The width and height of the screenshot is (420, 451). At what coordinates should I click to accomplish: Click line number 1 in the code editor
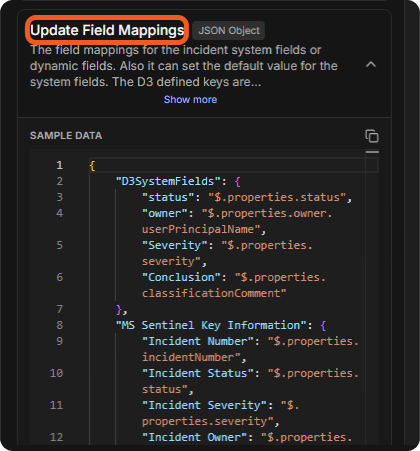click(x=59, y=165)
